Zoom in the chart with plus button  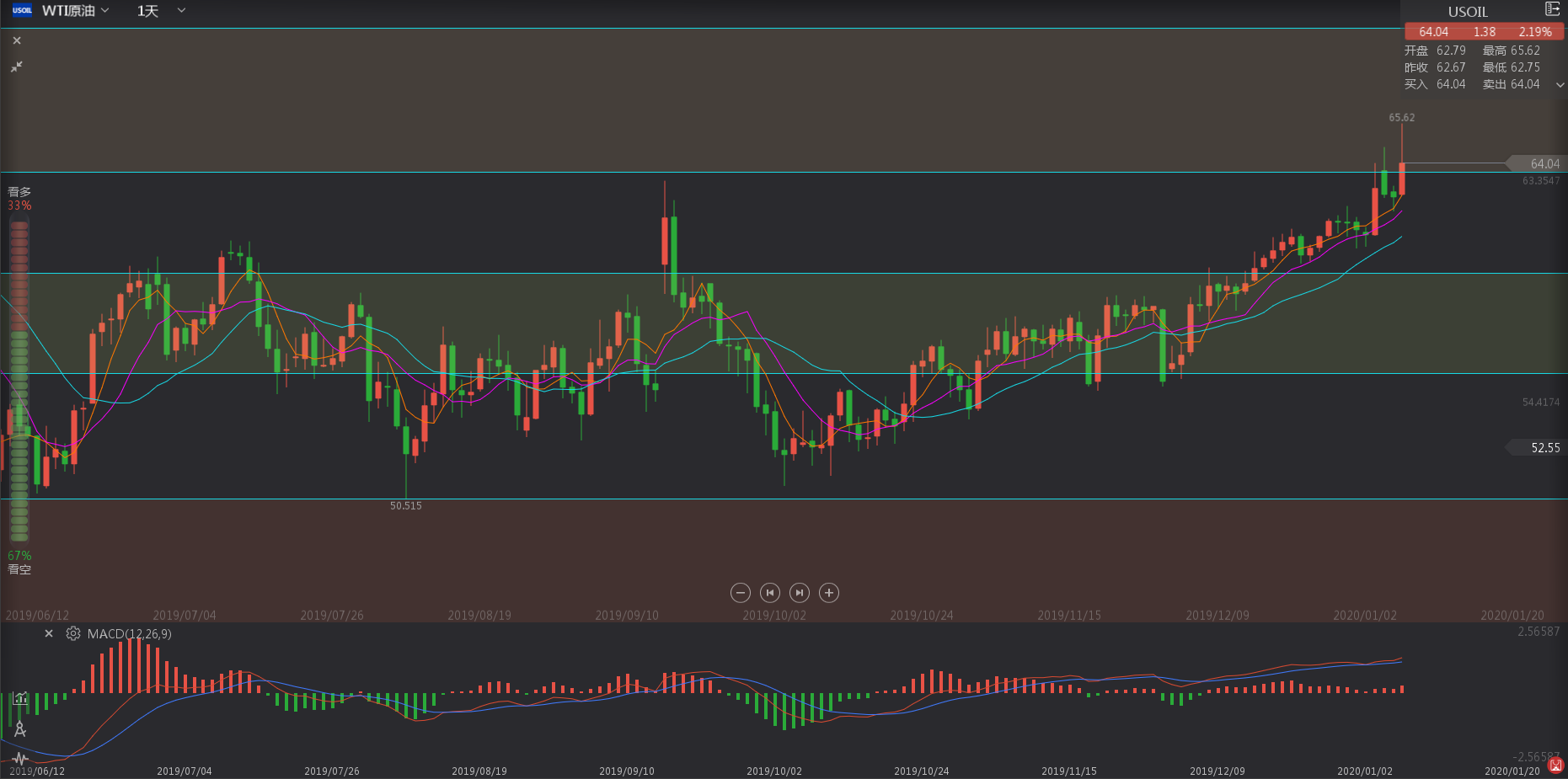coord(829,593)
